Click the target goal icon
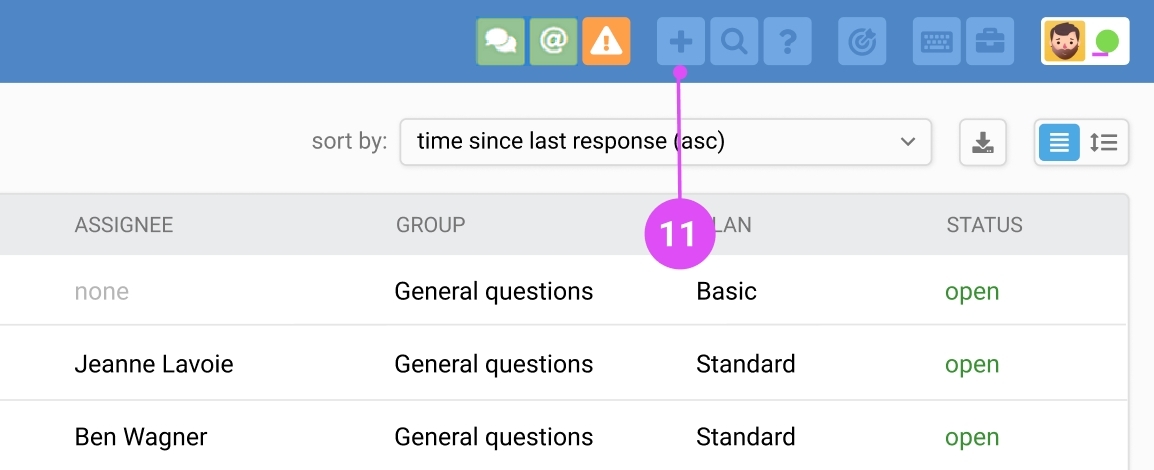The width and height of the screenshot is (1154, 470). (x=862, y=41)
